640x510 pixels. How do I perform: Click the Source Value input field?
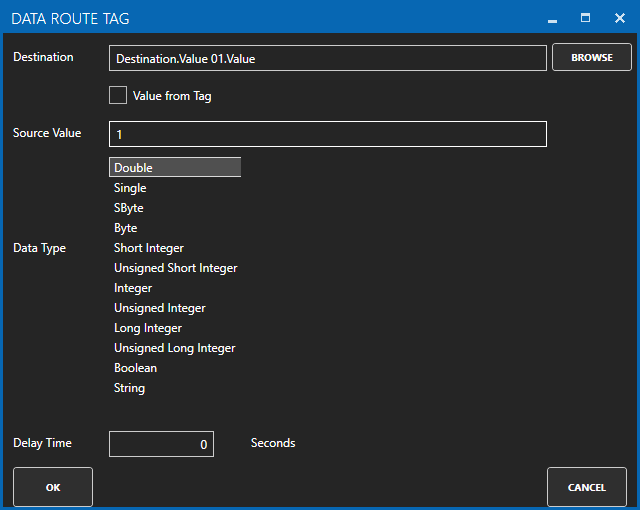coord(327,134)
